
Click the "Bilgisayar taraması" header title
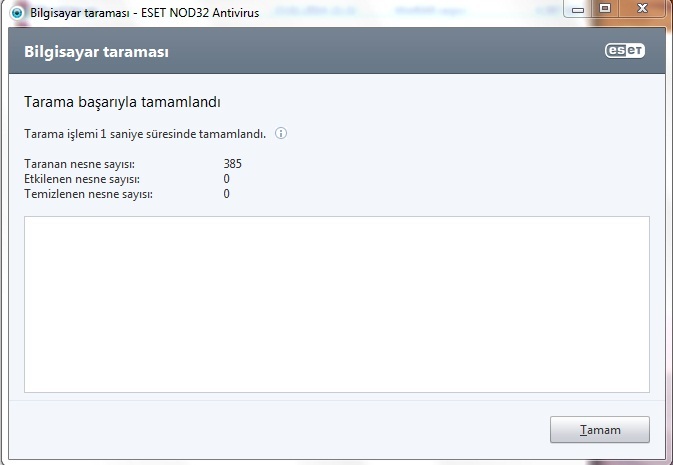[x=97, y=52]
